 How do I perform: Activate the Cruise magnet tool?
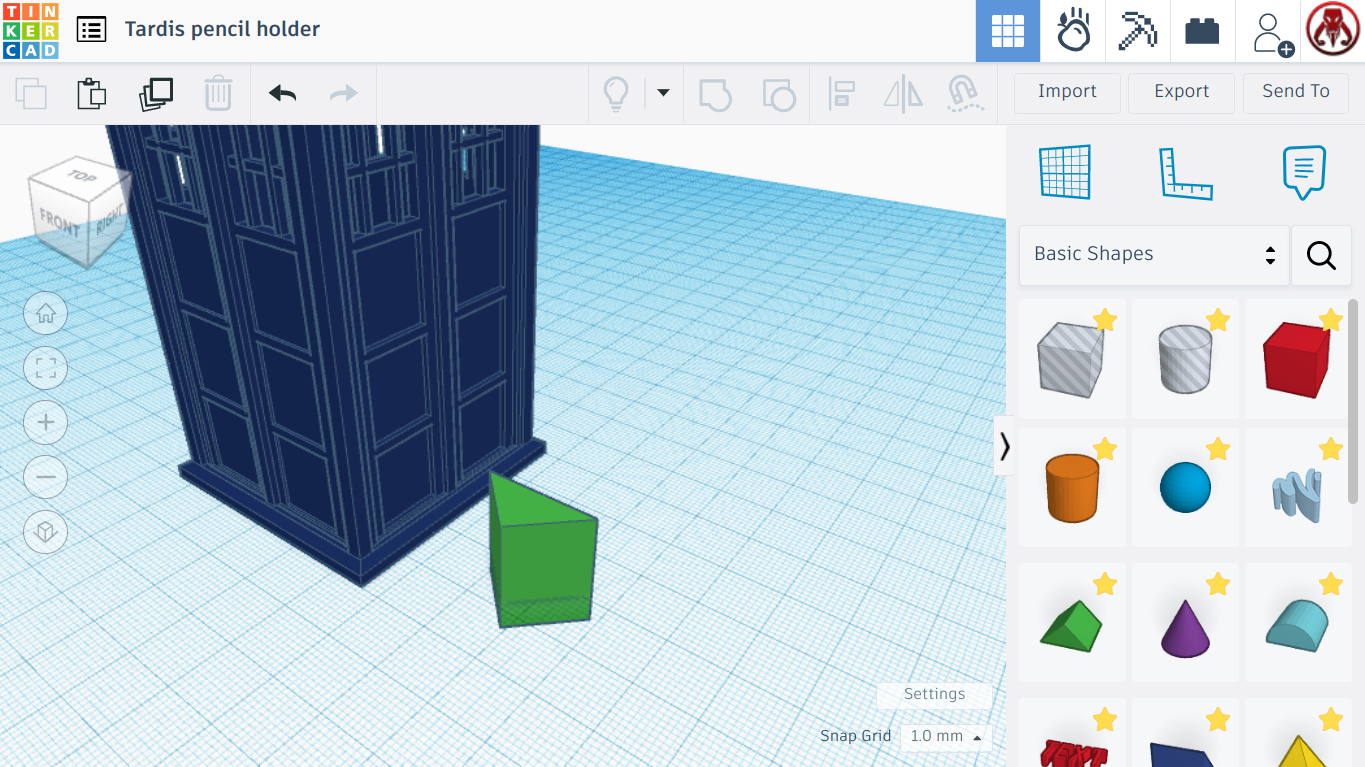(965, 94)
